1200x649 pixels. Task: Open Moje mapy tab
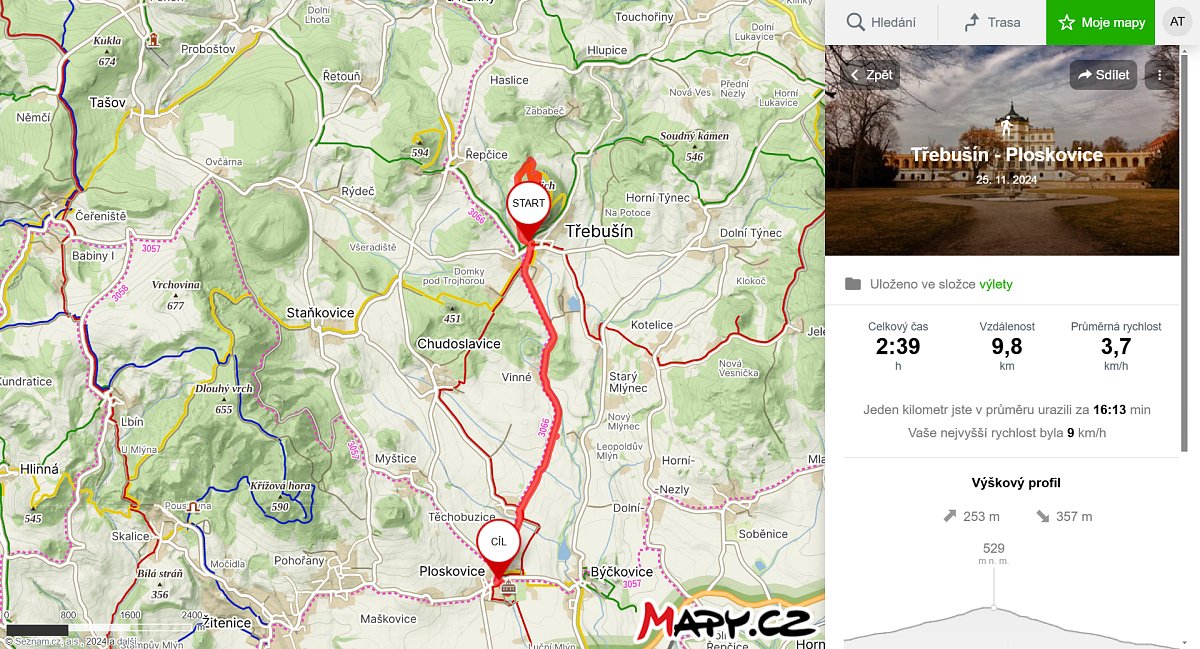pyautogui.click(x=1101, y=22)
